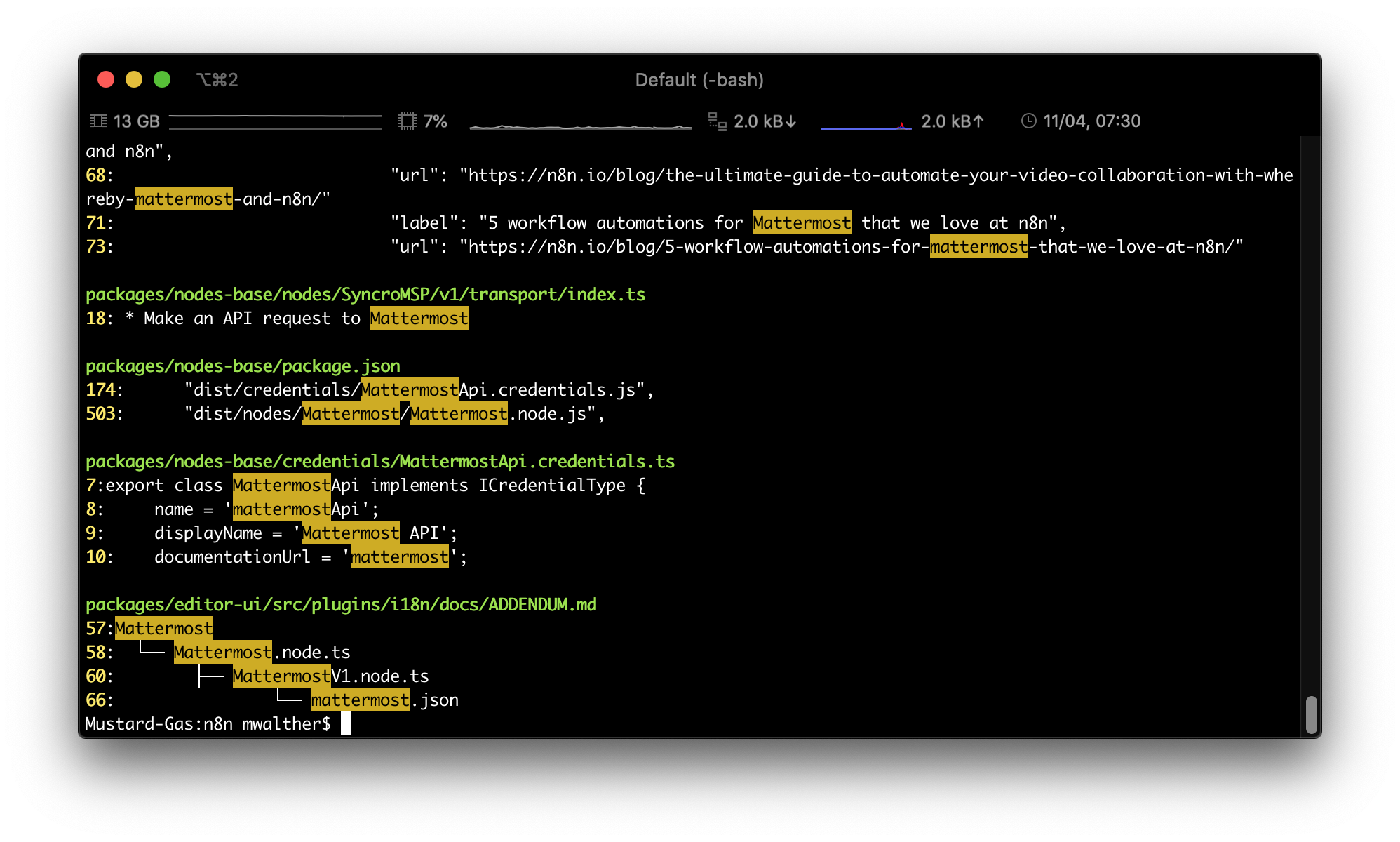
Task: Click the green zoom window button
Action: pyautogui.click(x=162, y=79)
